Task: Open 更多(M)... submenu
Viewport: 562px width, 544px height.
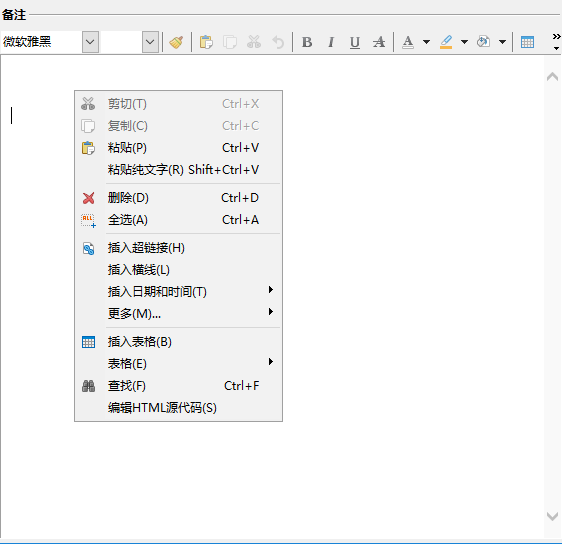Action: pyautogui.click(x=178, y=314)
